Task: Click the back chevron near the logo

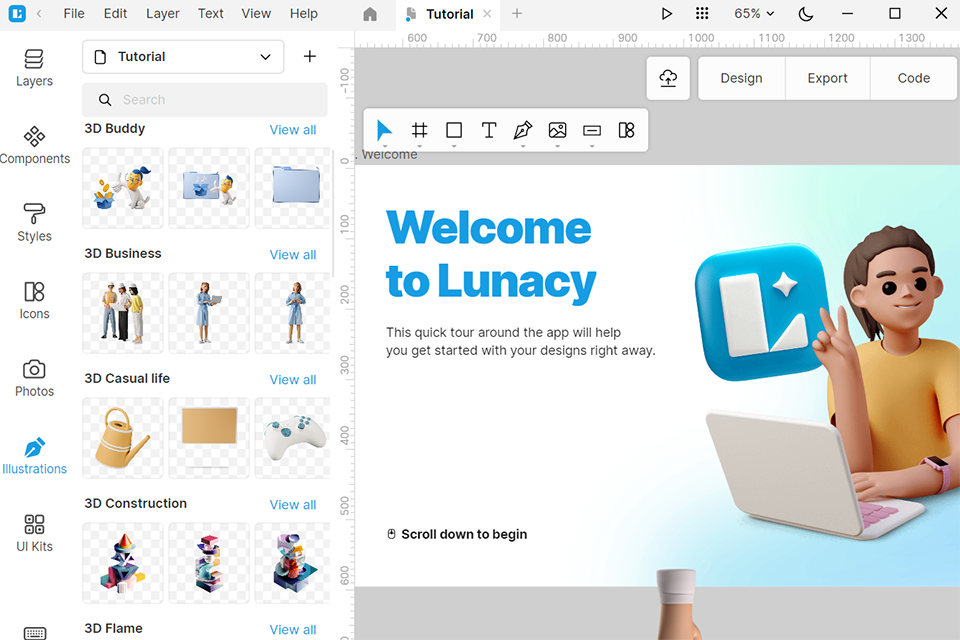Action: pyautogui.click(x=39, y=13)
